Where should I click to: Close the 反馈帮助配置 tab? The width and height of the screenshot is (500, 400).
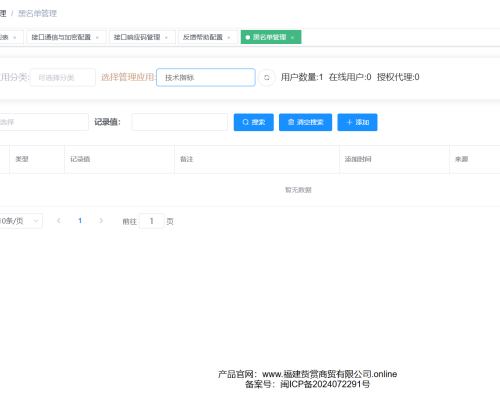(229, 38)
